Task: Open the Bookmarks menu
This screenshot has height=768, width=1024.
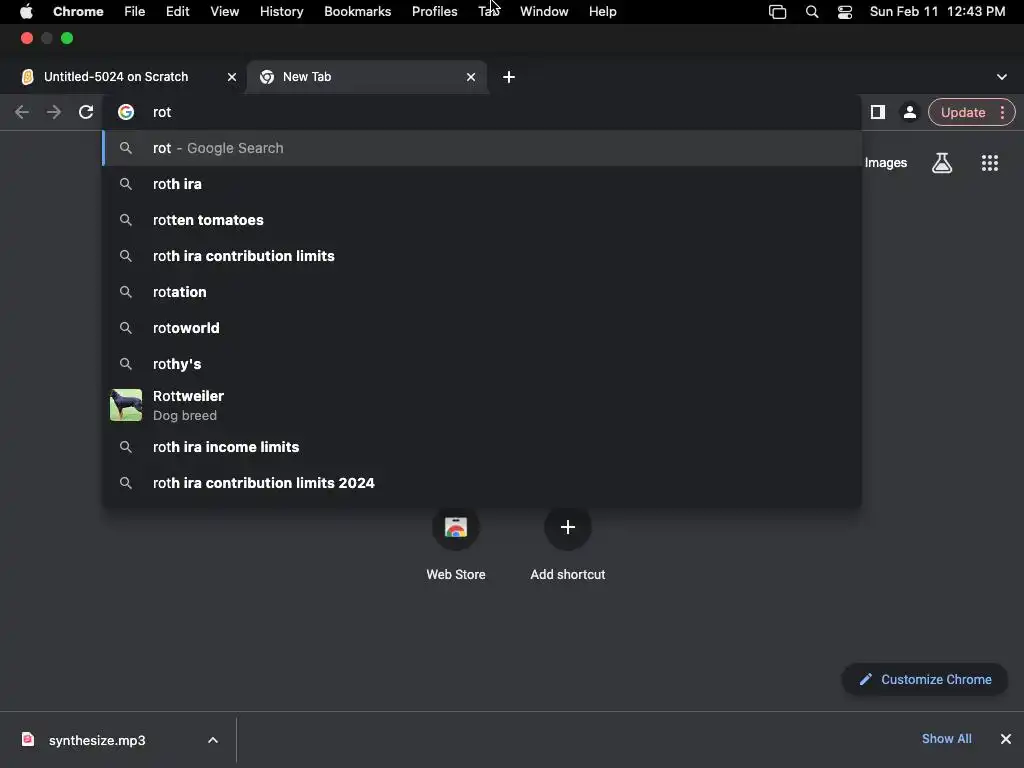Action: [x=357, y=12]
